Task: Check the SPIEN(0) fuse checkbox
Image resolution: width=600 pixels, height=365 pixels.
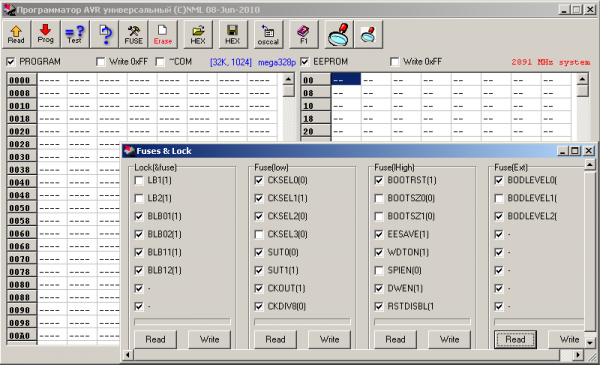Action: 379,270
